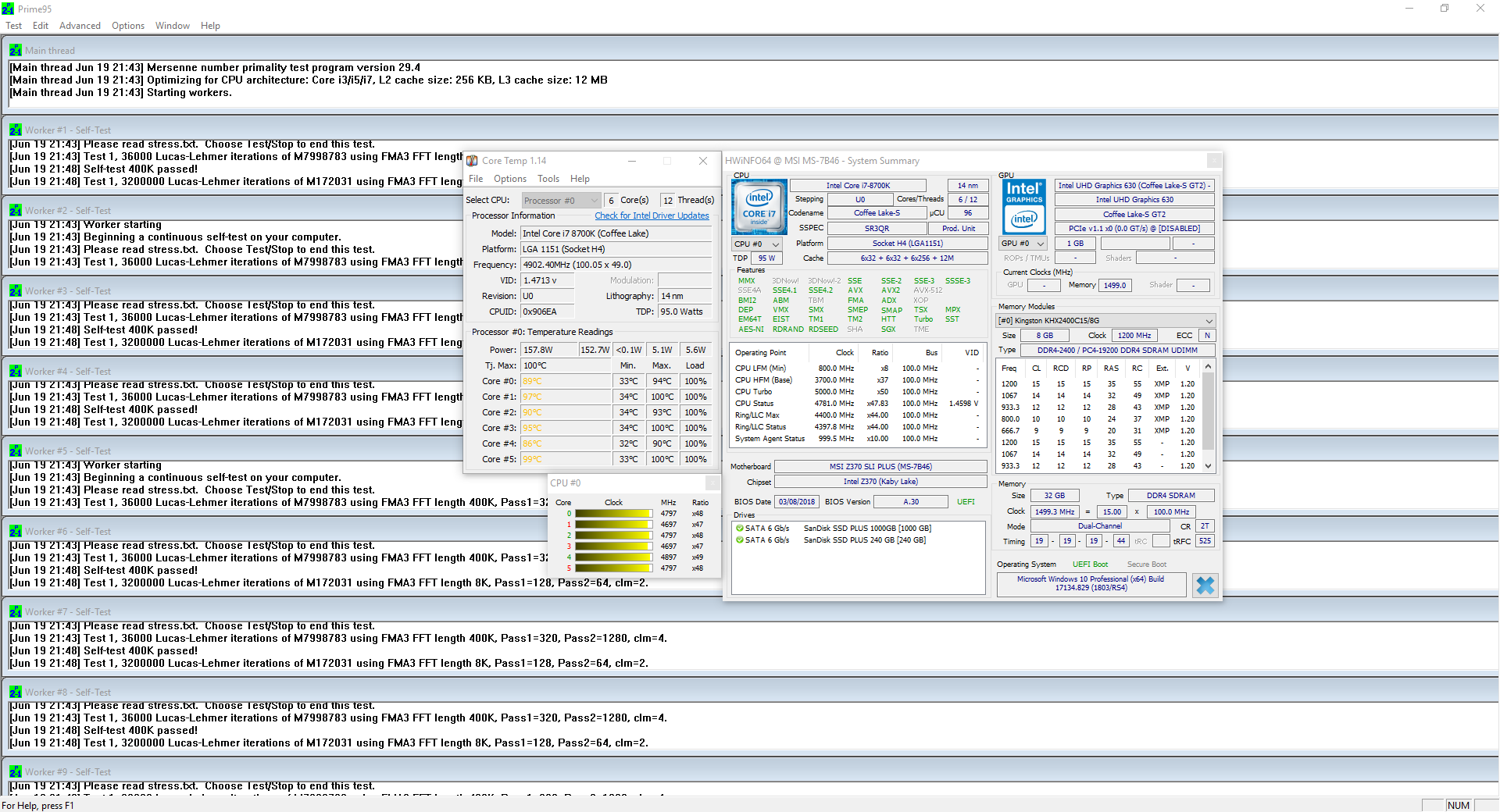Minimize the Core Temp window
Viewport: 1500px width, 812px height.
632,161
